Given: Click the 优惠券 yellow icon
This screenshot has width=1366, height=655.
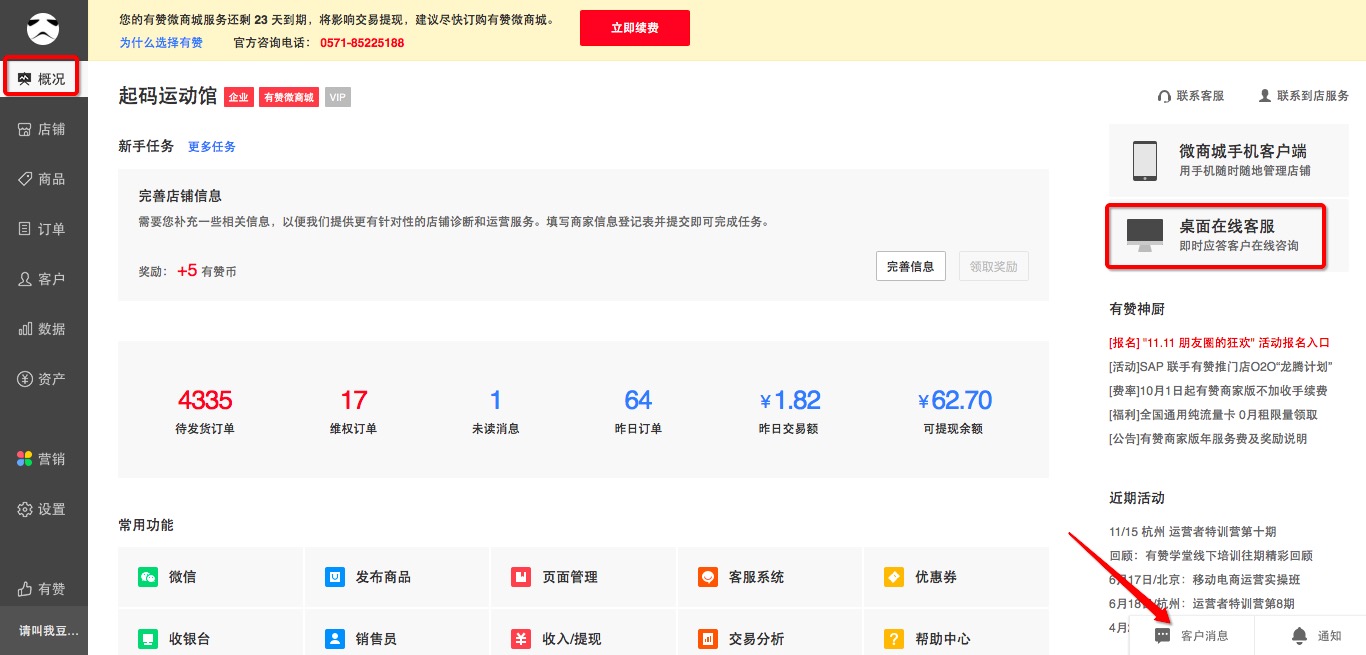Looking at the screenshot, I should tap(894, 577).
